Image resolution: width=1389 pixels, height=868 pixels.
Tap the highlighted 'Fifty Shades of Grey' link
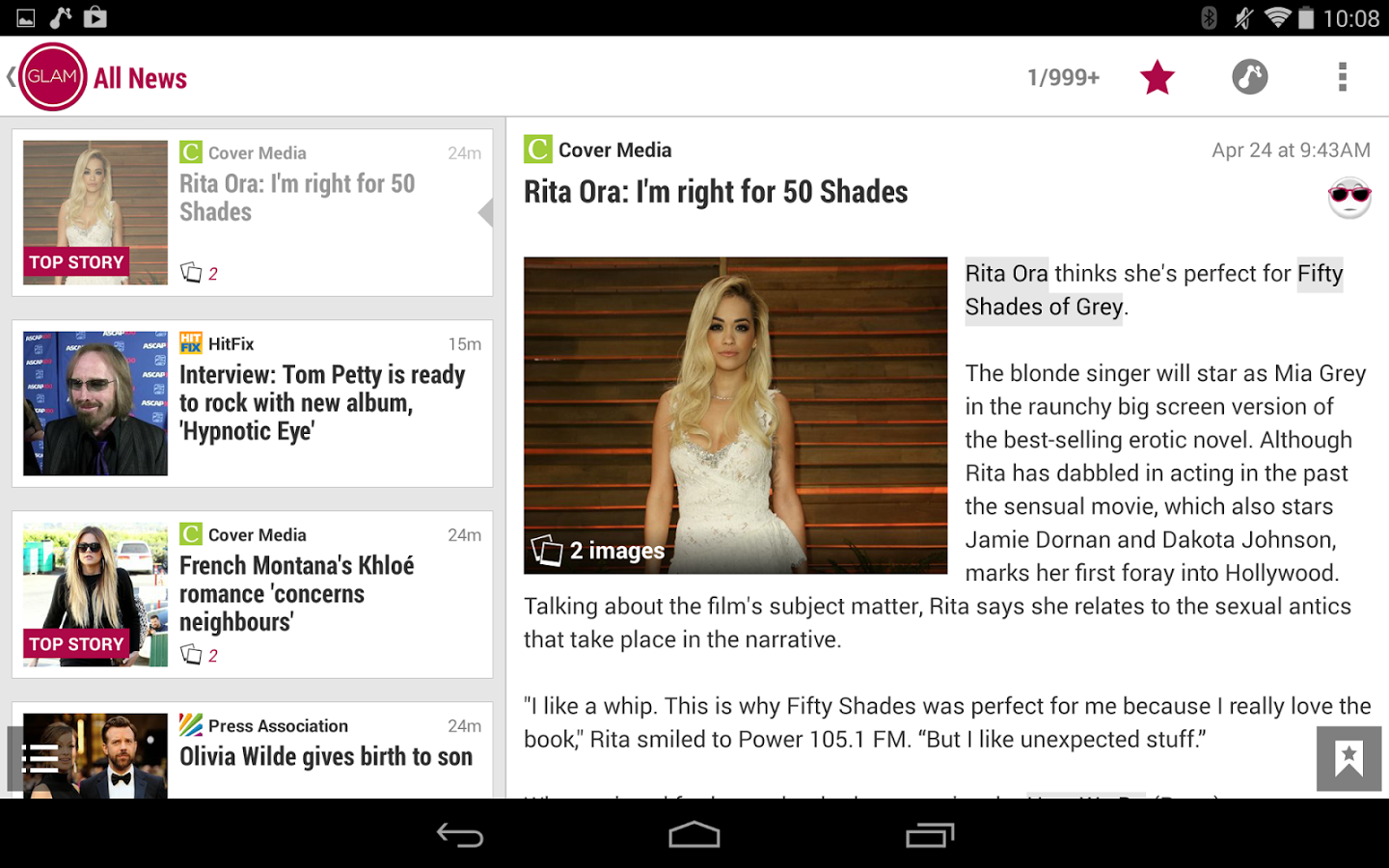[x=1155, y=290]
